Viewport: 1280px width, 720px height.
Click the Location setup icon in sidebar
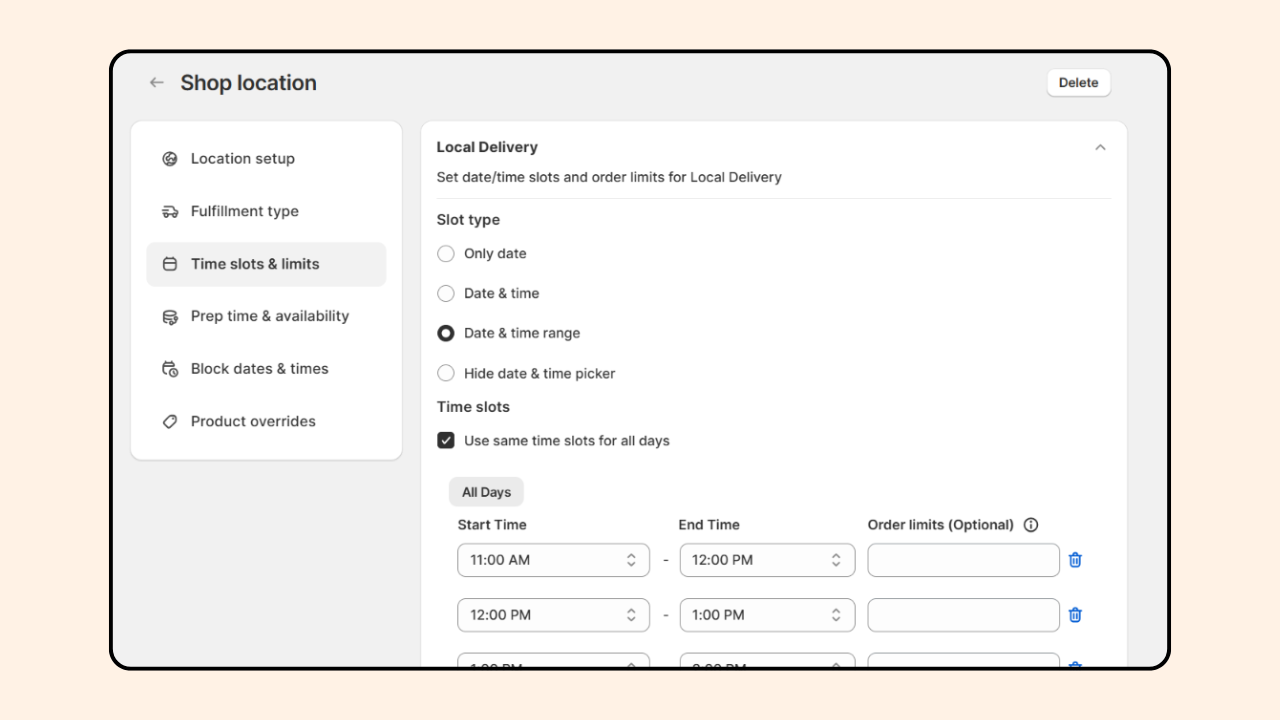(170, 159)
